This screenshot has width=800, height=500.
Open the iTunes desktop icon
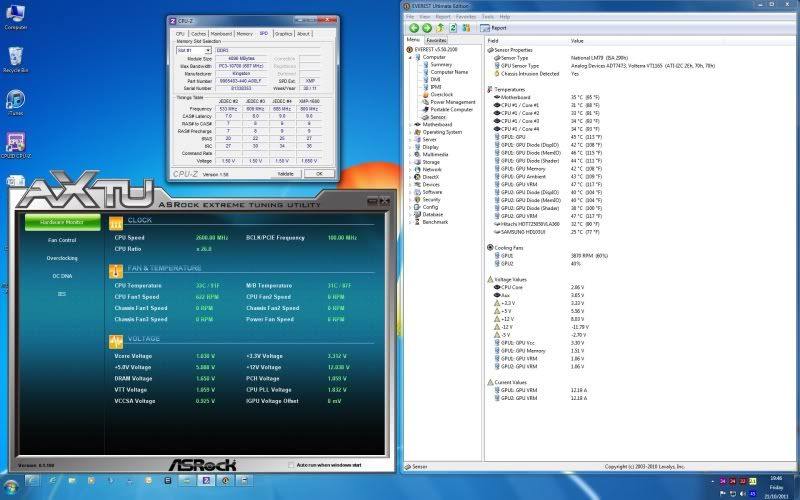click(15, 103)
